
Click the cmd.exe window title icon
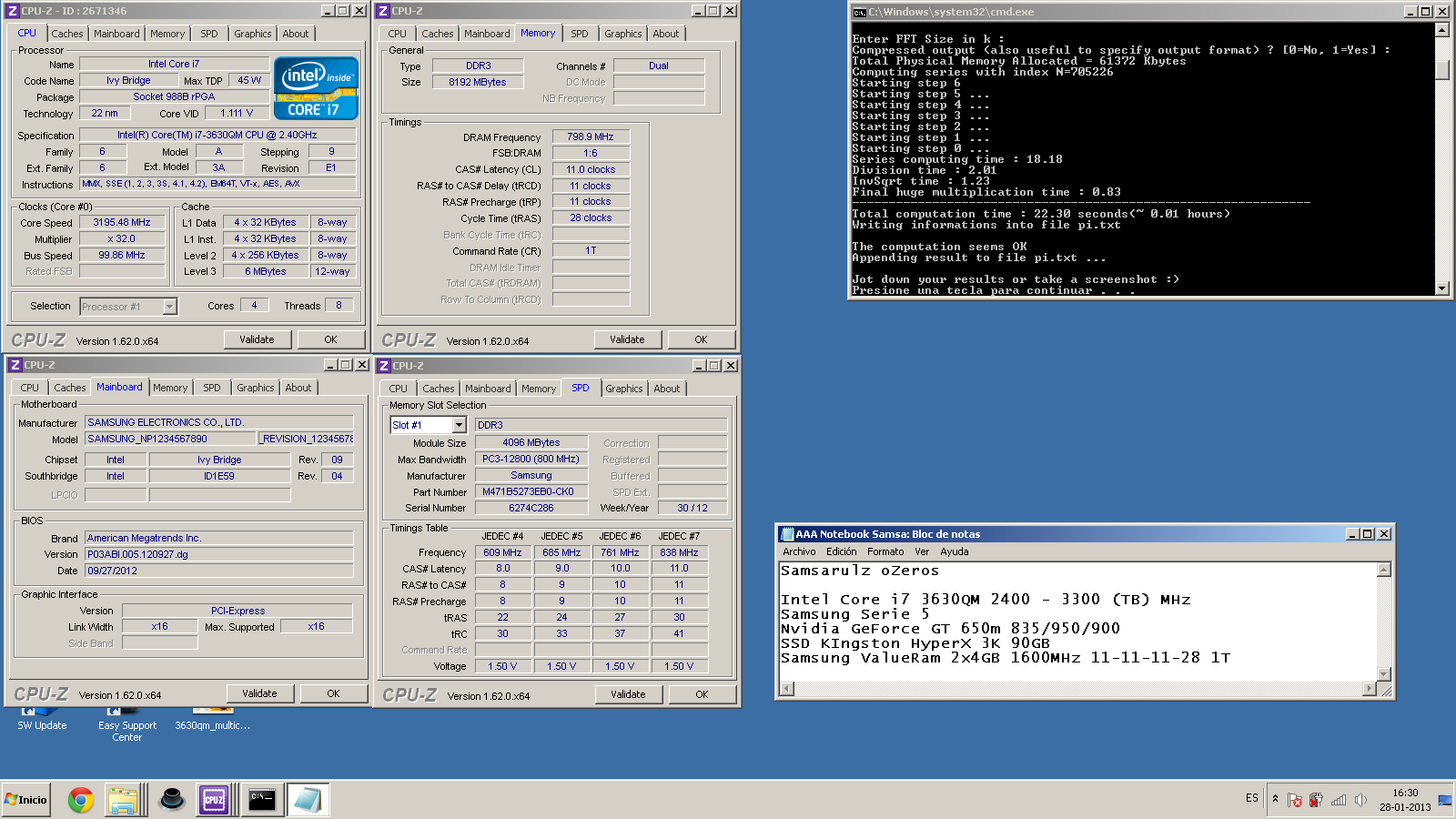click(859, 12)
